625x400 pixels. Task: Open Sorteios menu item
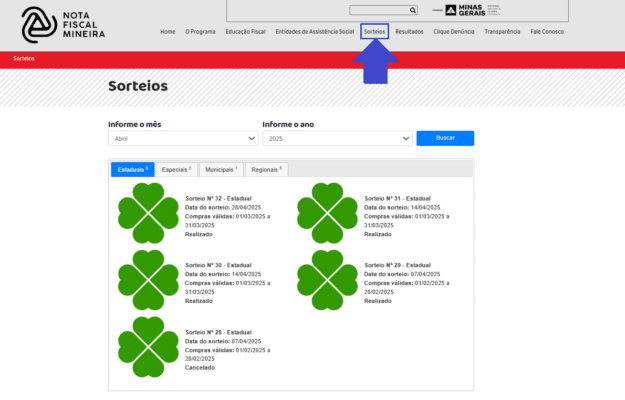point(374,31)
